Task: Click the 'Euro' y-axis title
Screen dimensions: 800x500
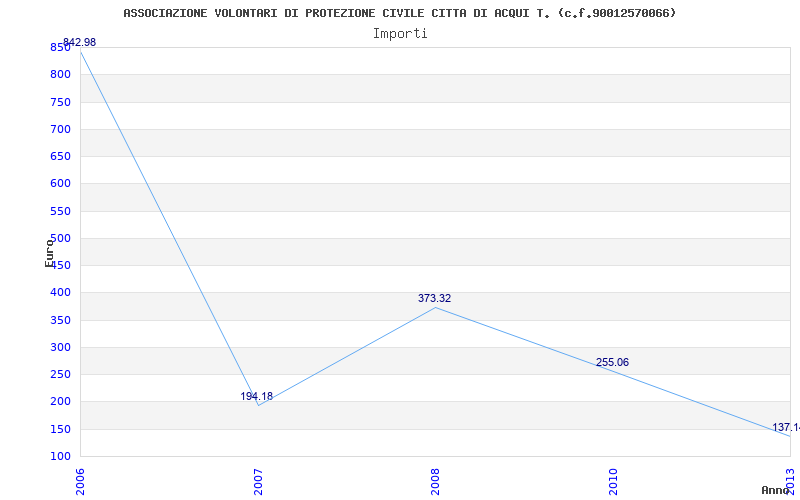Action: pyautogui.click(x=49, y=253)
